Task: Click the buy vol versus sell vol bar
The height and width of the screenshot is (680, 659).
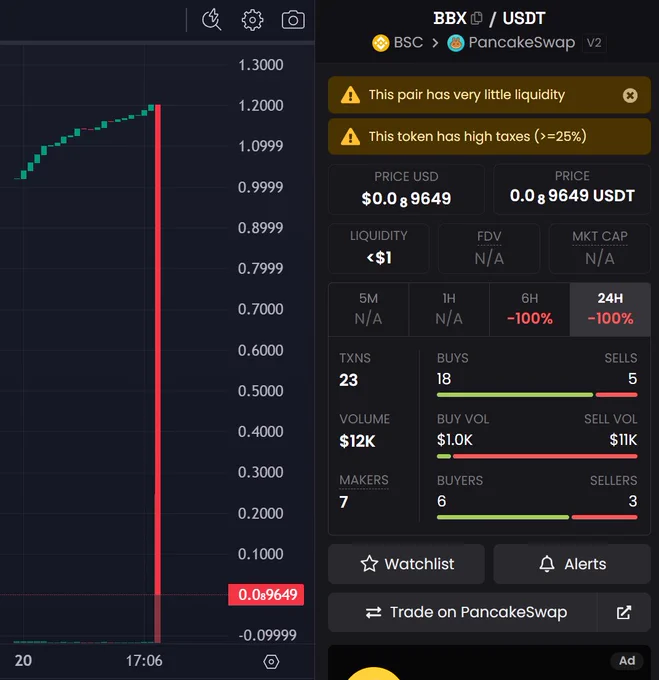Action: 537,456
